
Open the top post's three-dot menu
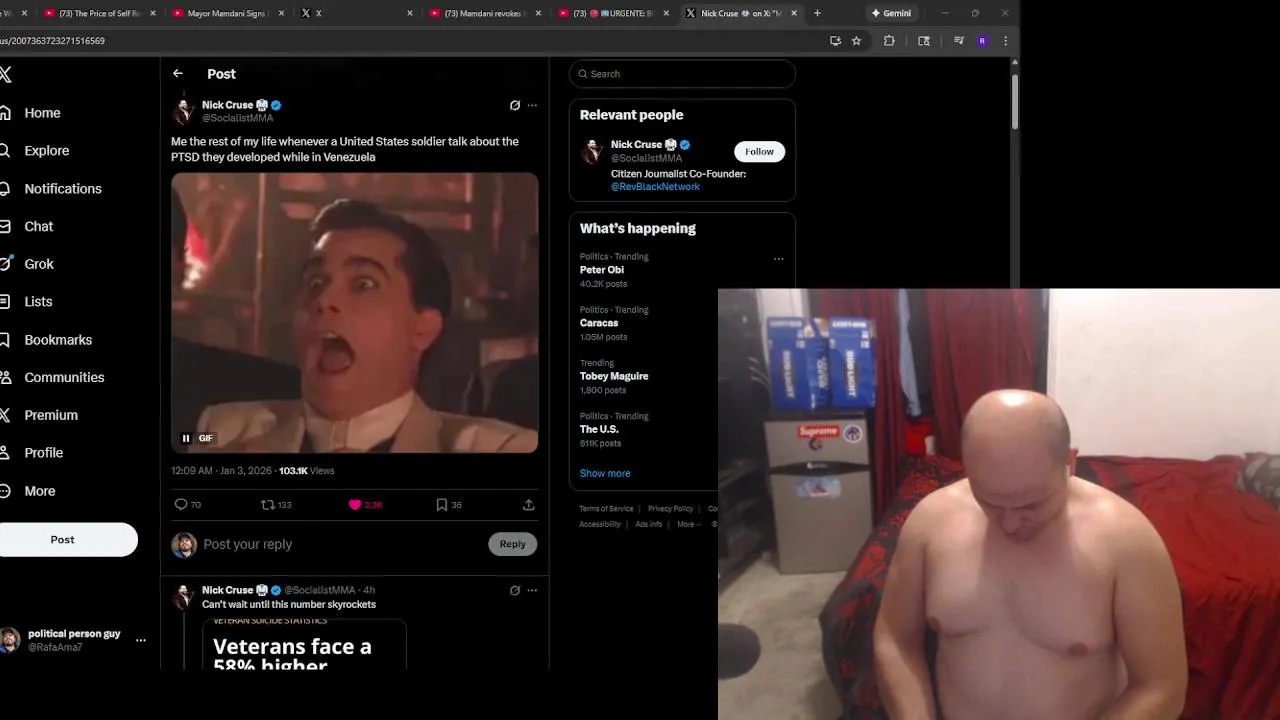tap(532, 105)
